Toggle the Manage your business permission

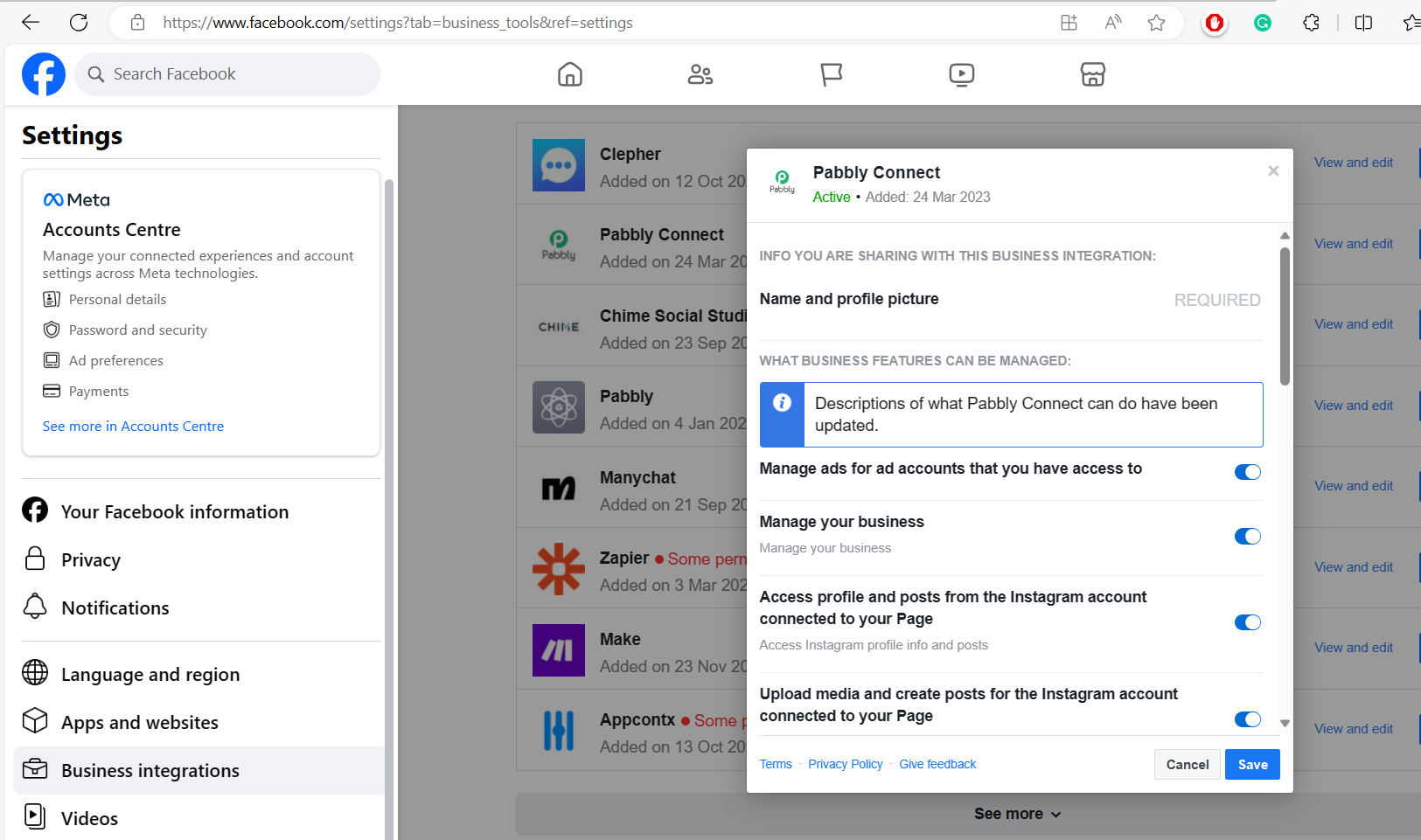[1248, 536]
